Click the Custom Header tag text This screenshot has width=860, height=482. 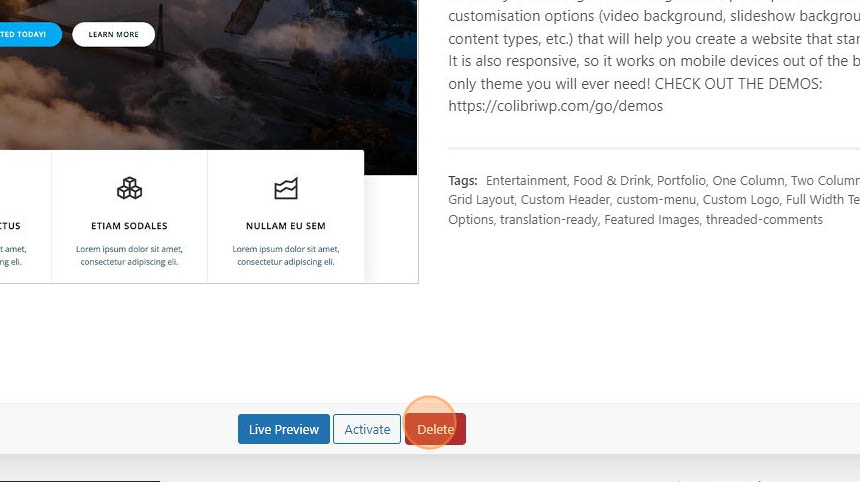[x=565, y=200]
